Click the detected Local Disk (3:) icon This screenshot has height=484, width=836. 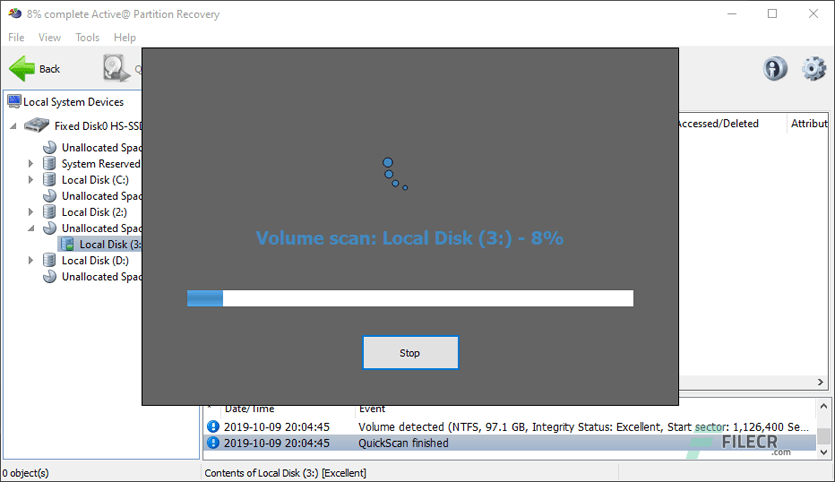[x=67, y=244]
